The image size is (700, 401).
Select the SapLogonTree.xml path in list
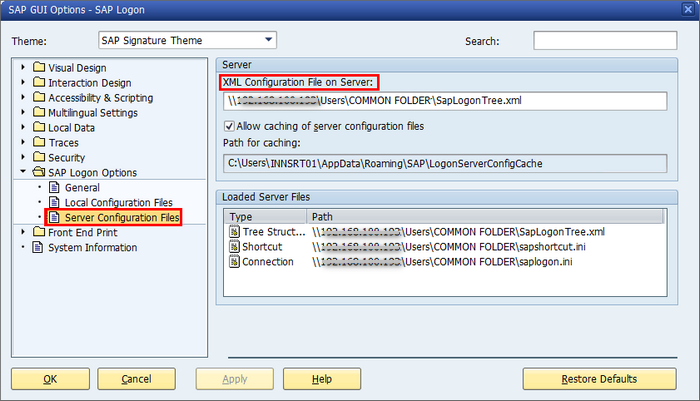tap(458, 232)
